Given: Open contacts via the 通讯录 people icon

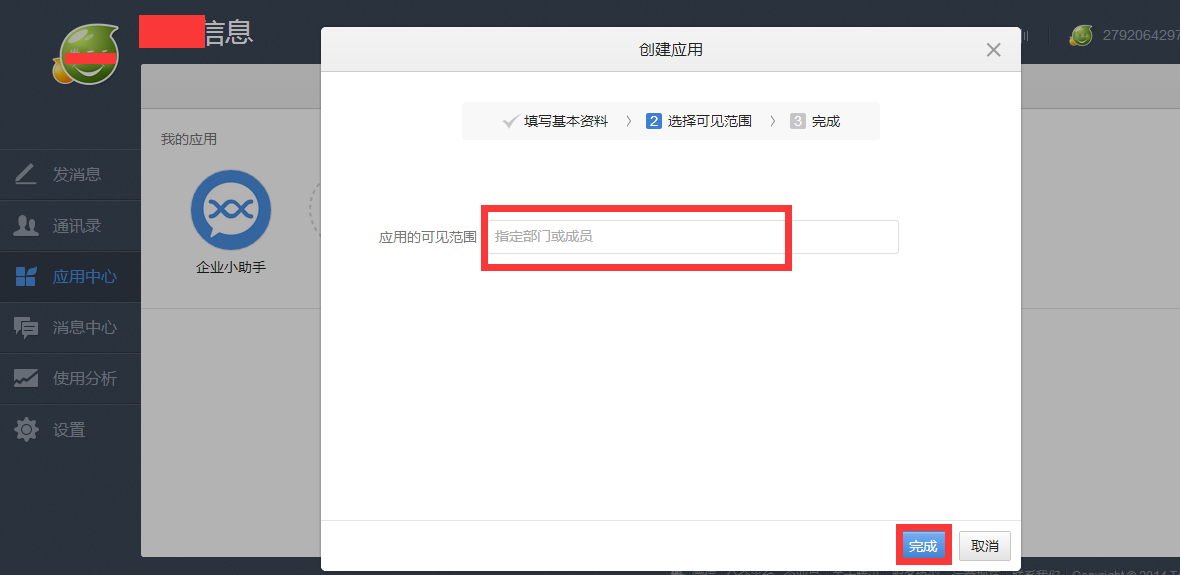Looking at the screenshot, I should tap(26, 226).
